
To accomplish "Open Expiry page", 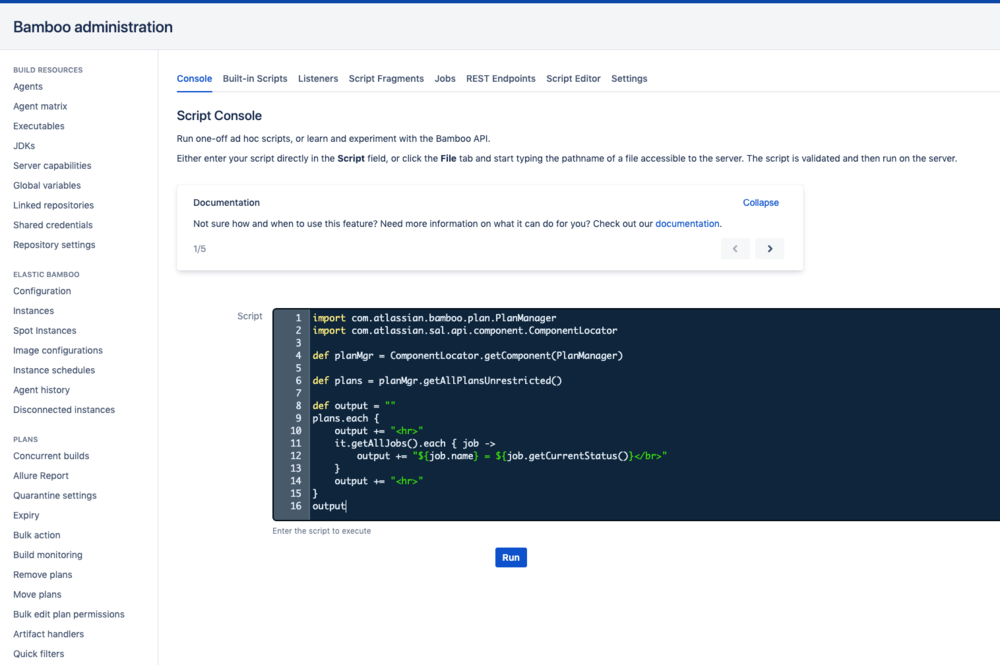I will 26,515.
